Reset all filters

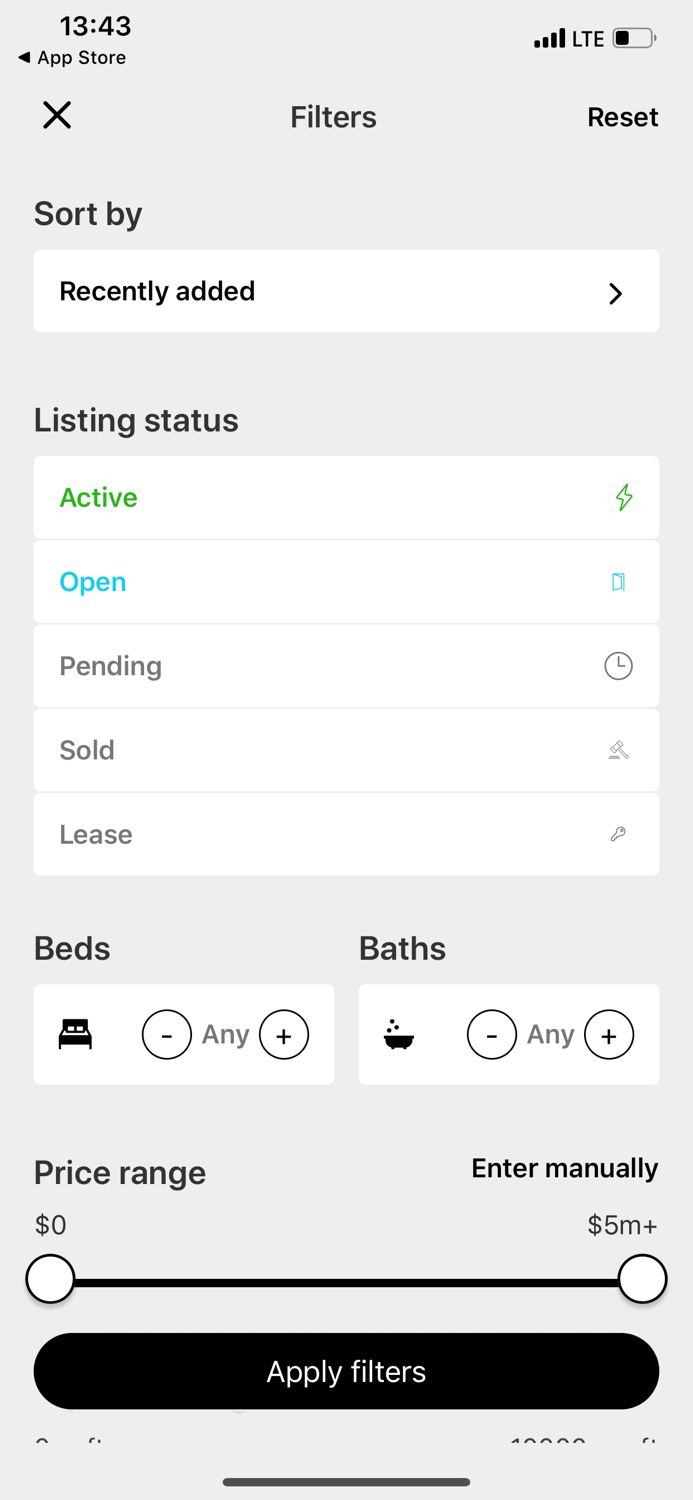[x=622, y=117]
